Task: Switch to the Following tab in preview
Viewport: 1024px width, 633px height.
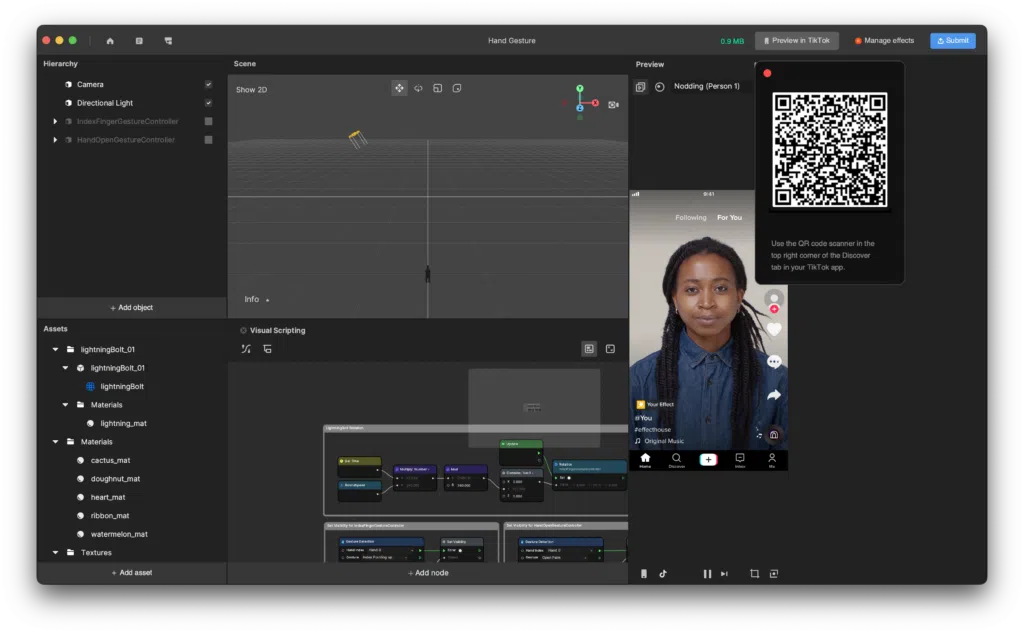Action: tap(692, 217)
